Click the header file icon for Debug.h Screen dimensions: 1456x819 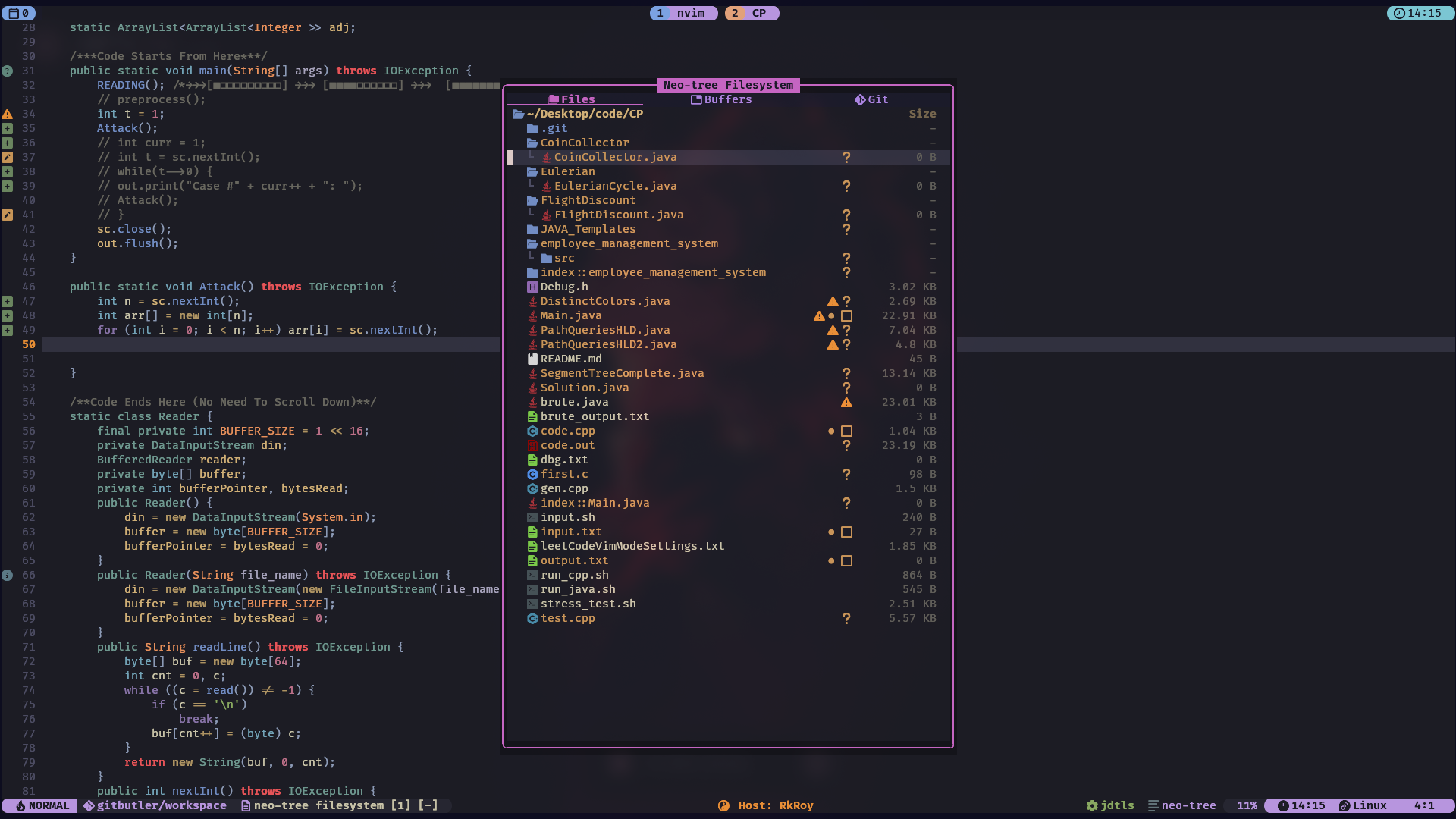tap(532, 287)
